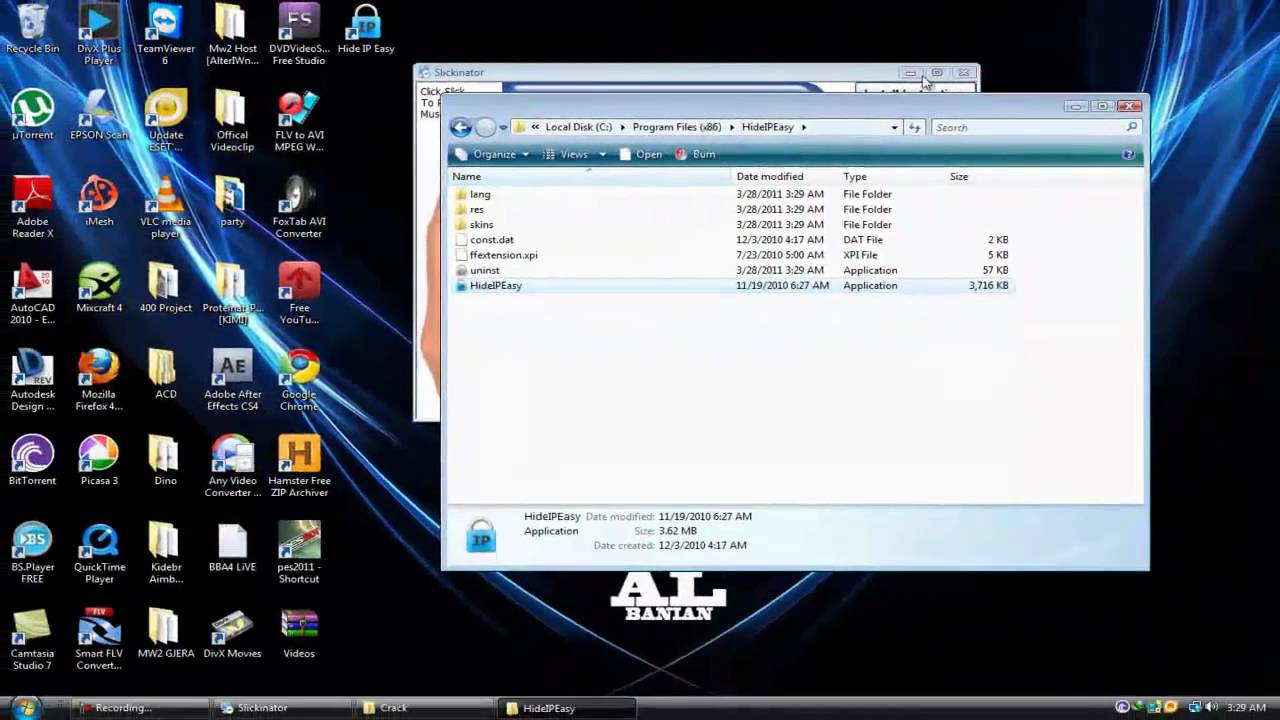Open Hamster Free ZIP Archiver icon
The width and height of the screenshot is (1280, 720).
[298, 467]
